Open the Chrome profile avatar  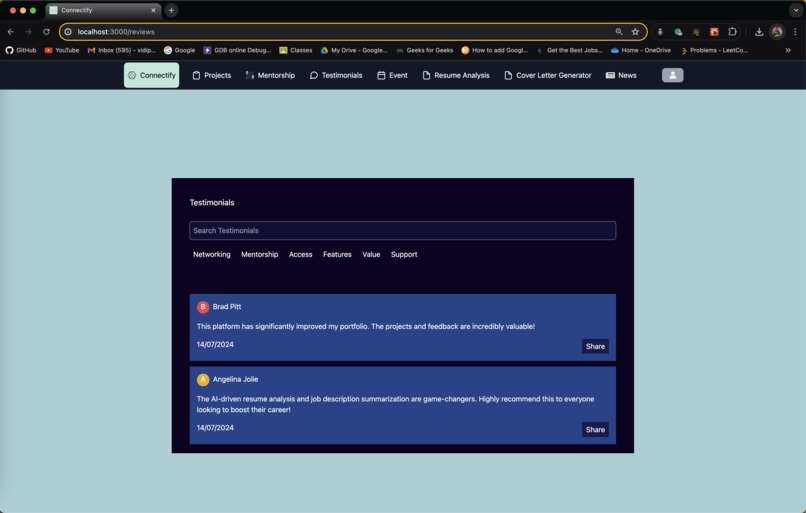pos(777,32)
